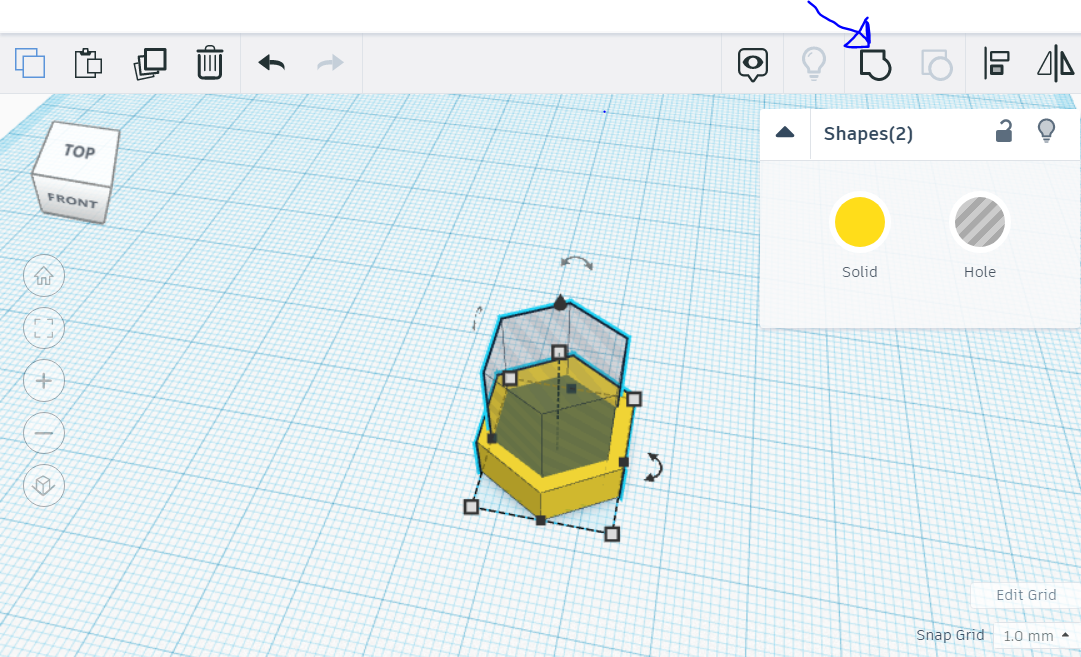1081x657 pixels.
Task: Click the TOP face of view cube
Action: tap(79, 150)
